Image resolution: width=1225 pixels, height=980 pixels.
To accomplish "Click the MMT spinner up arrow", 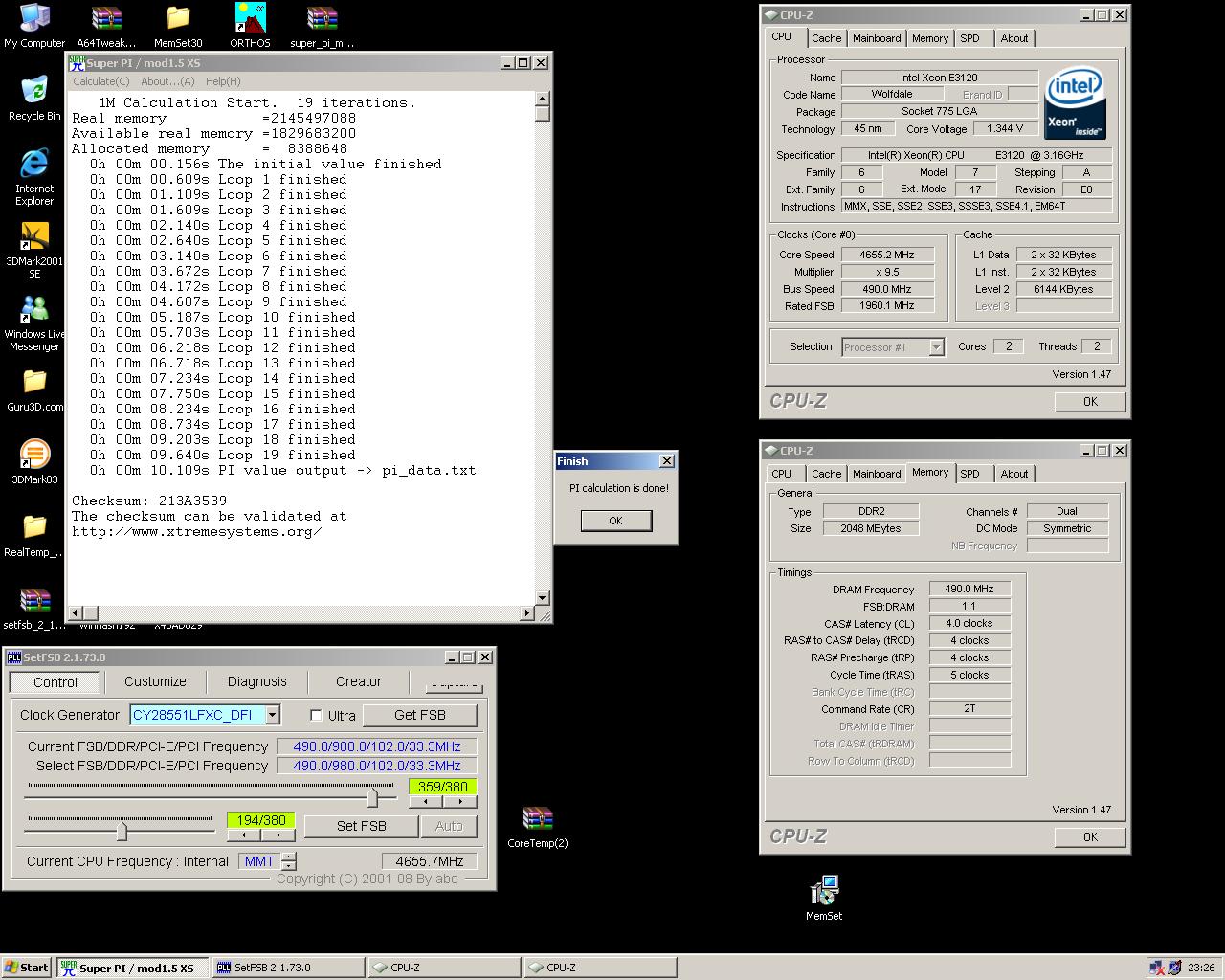I will (x=288, y=857).
